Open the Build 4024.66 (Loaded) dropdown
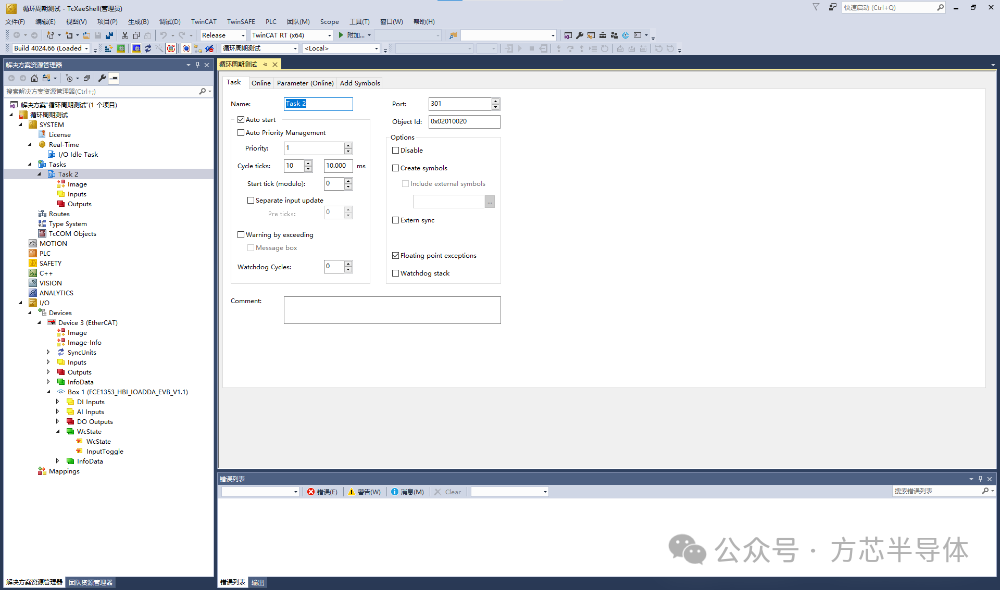The height and width of the screenshot is (590, 1000). (x=51, y=48)
